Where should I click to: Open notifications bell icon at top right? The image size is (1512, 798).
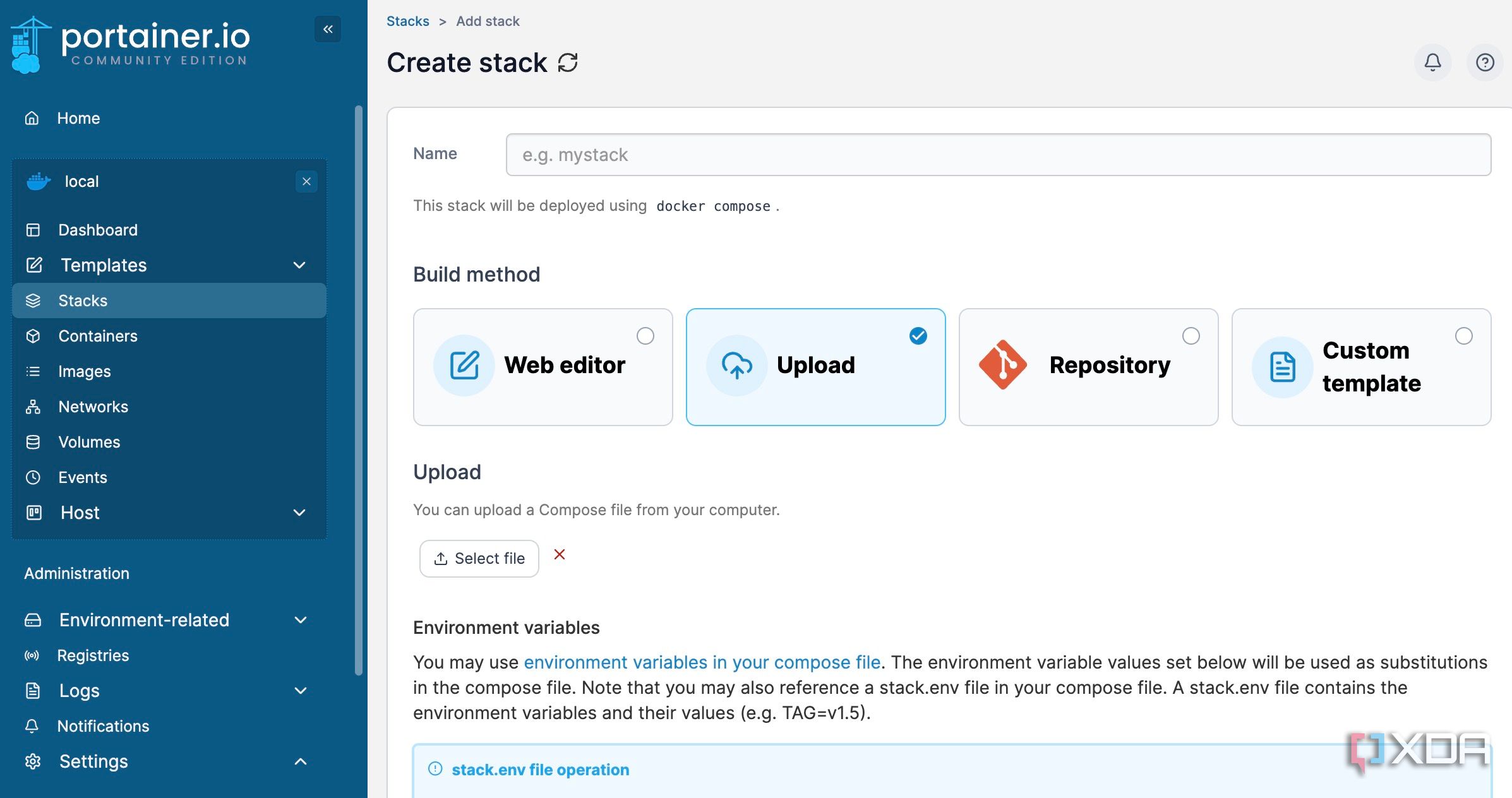(x=1432, y=62)
